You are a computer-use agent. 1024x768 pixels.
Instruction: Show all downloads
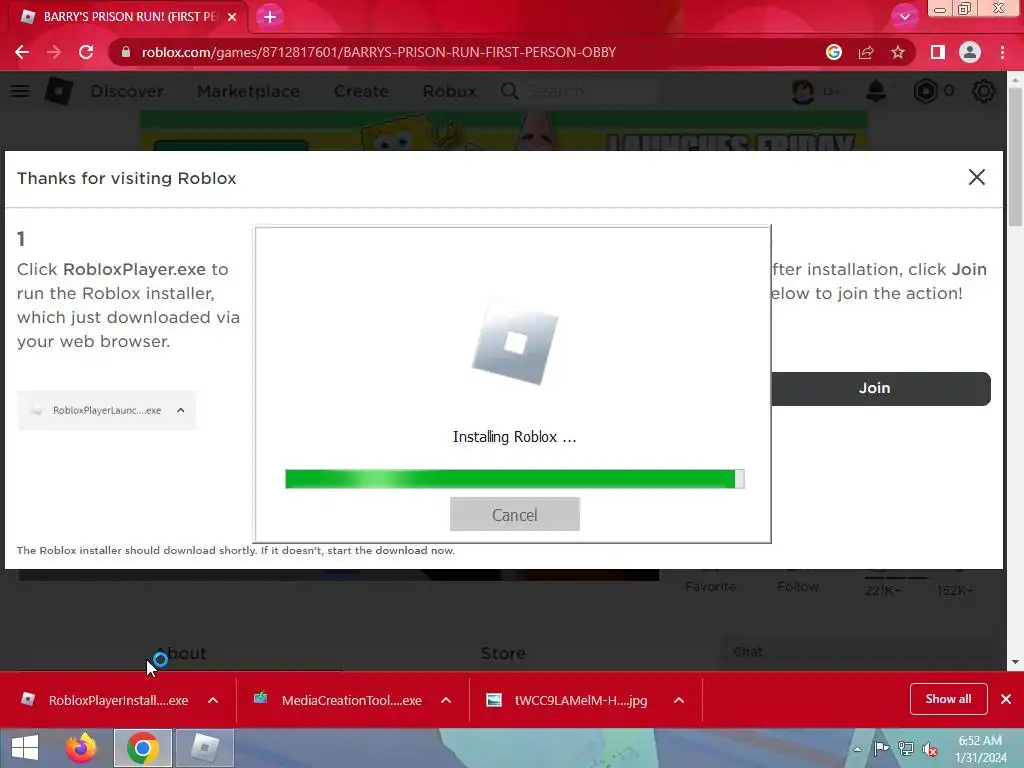point(948,699)
